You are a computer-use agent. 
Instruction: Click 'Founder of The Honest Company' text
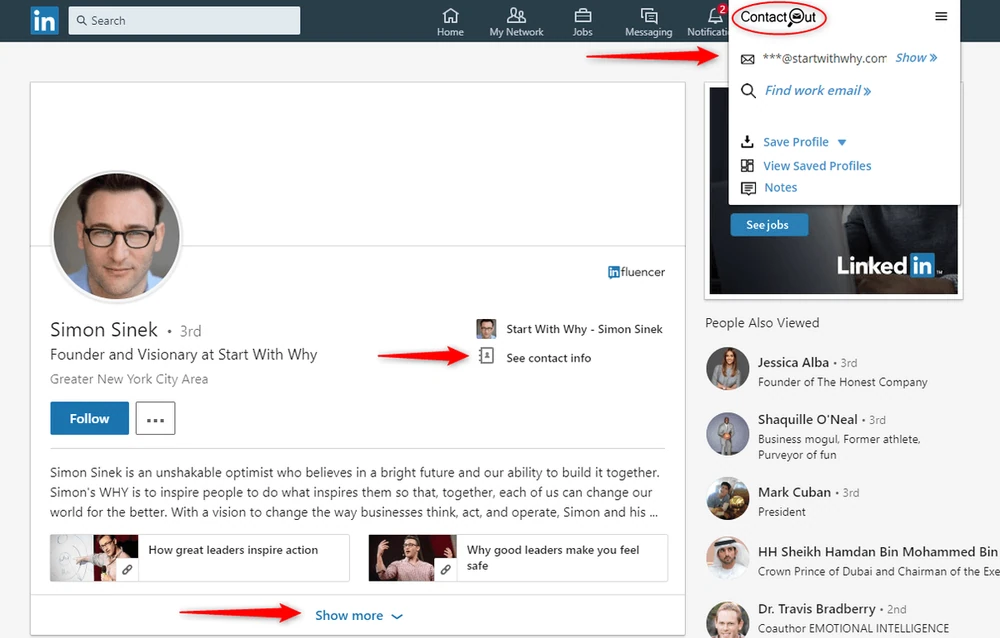click(x=842, y=382)
